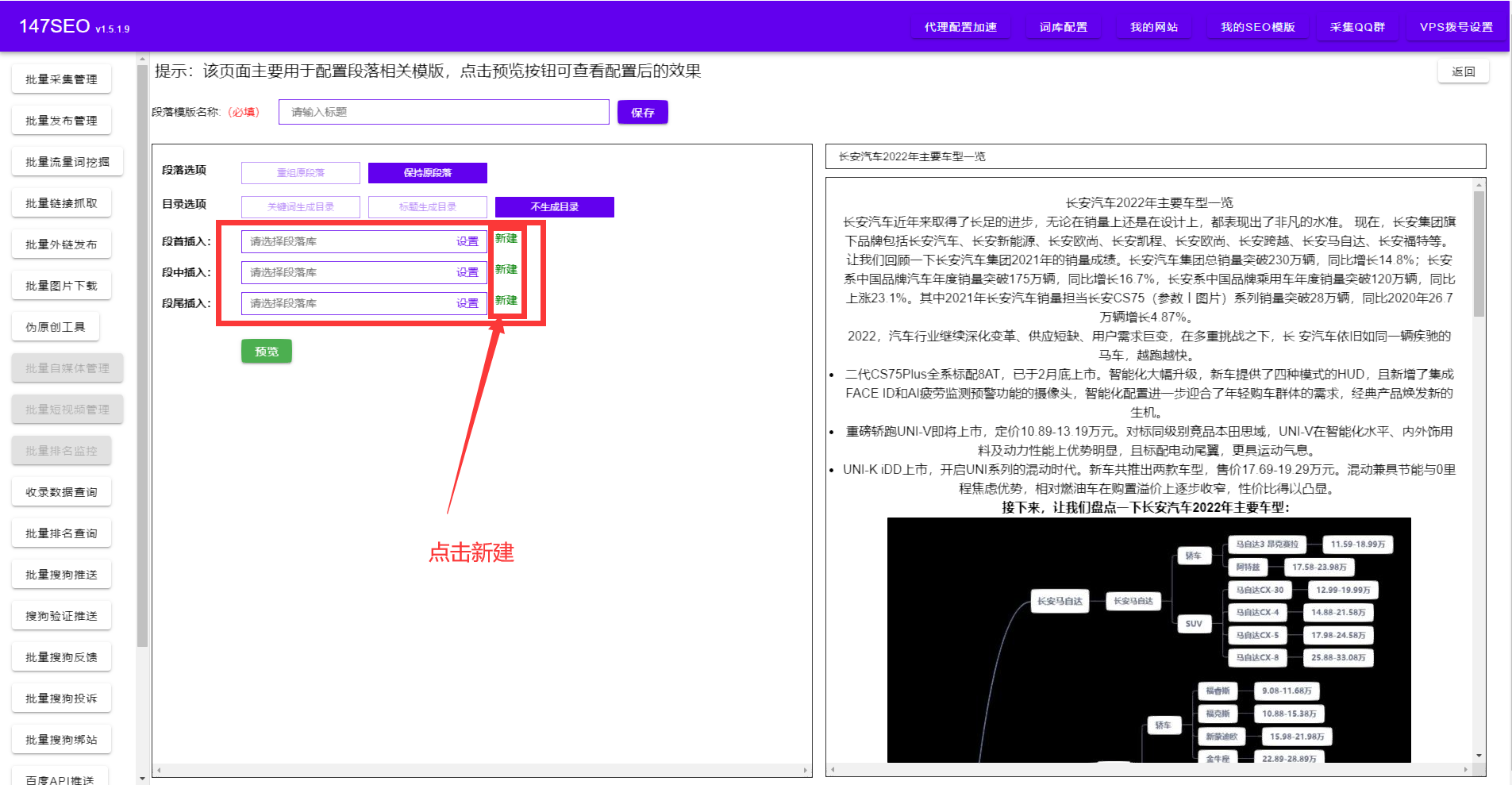The width and height of the screenshot is (1512, 785).
Task: Click sidebar scrollbar up arrow
Action: [142, 59]
